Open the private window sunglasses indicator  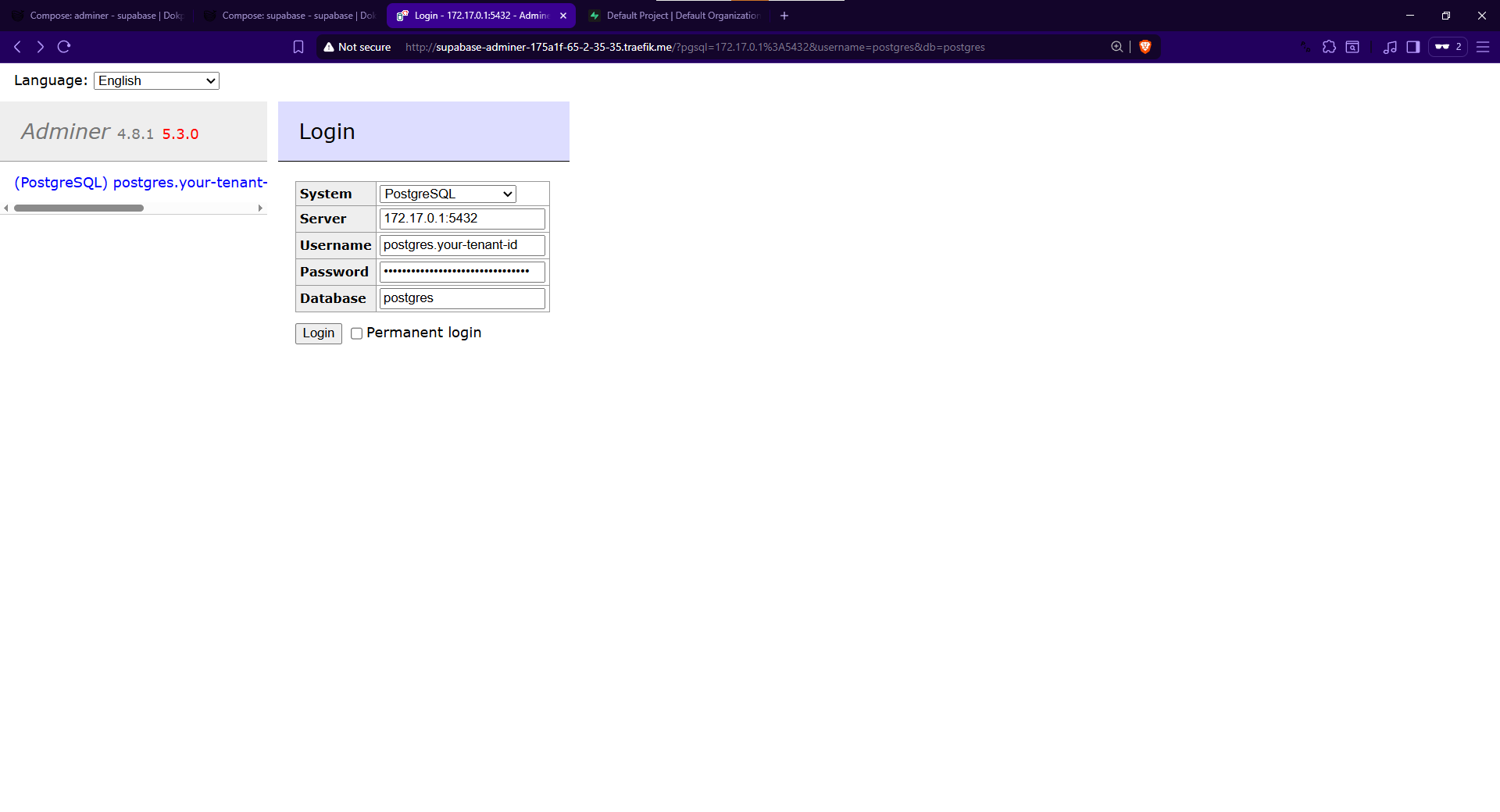click(x=1448, y=47)
